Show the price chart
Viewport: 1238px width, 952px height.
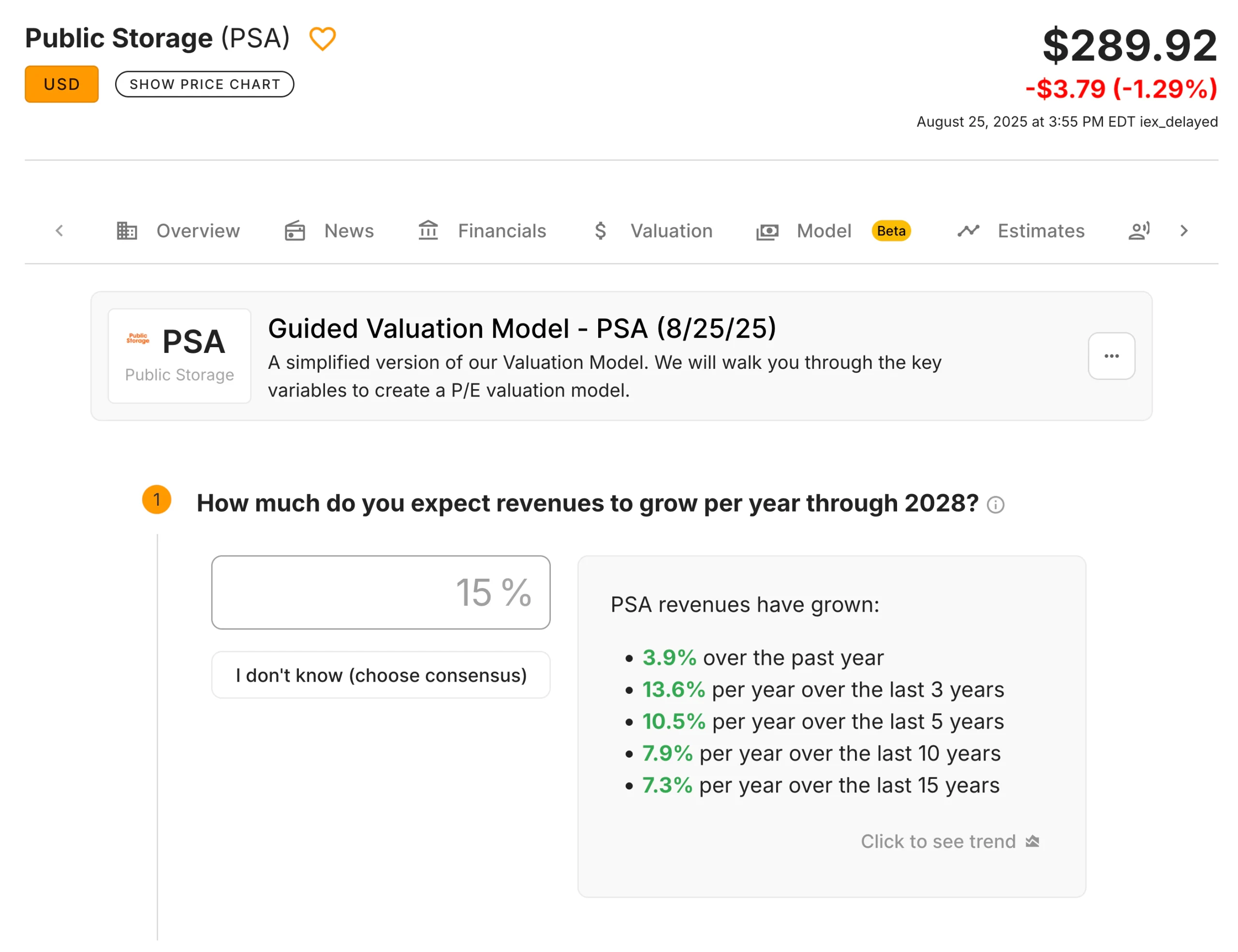(205, 85)
